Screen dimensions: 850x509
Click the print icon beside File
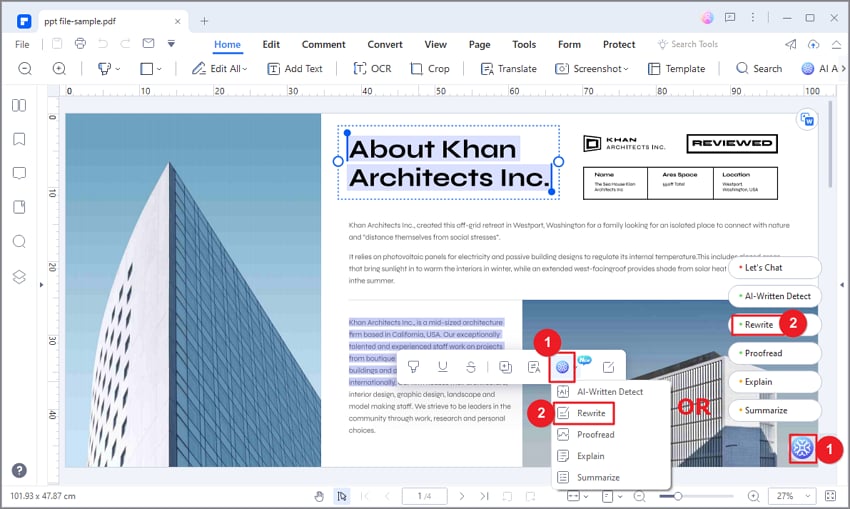pyautogui.click(x=80, y=43)
